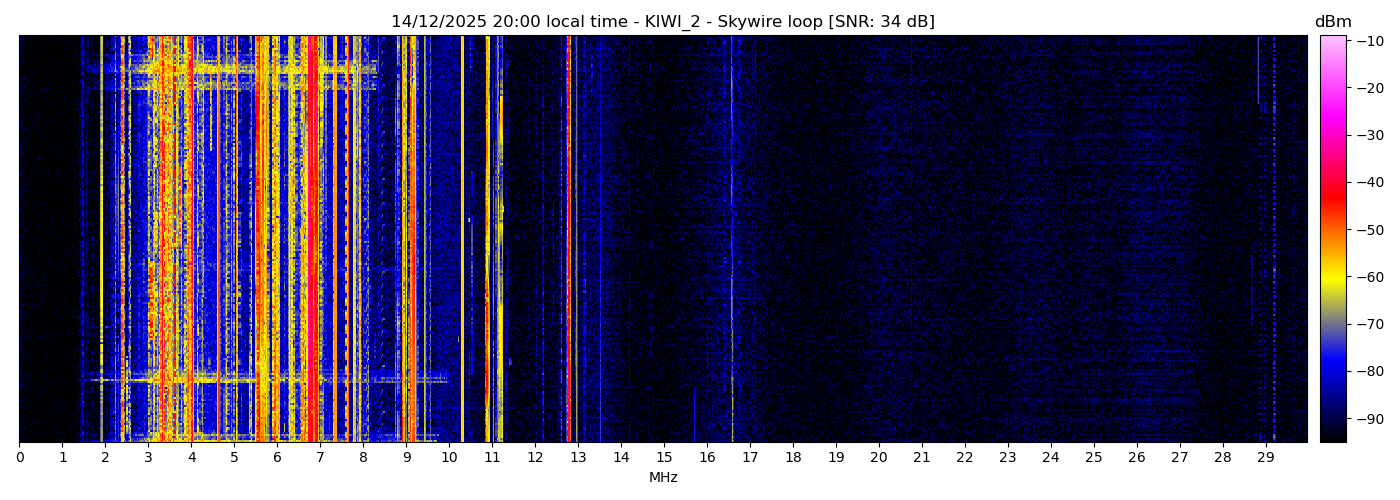Image resolution: width=1400 pixels, height=500 pixels.
Task: Click the 15 tick on the frequency axis
Action: [x=664, y=458]
